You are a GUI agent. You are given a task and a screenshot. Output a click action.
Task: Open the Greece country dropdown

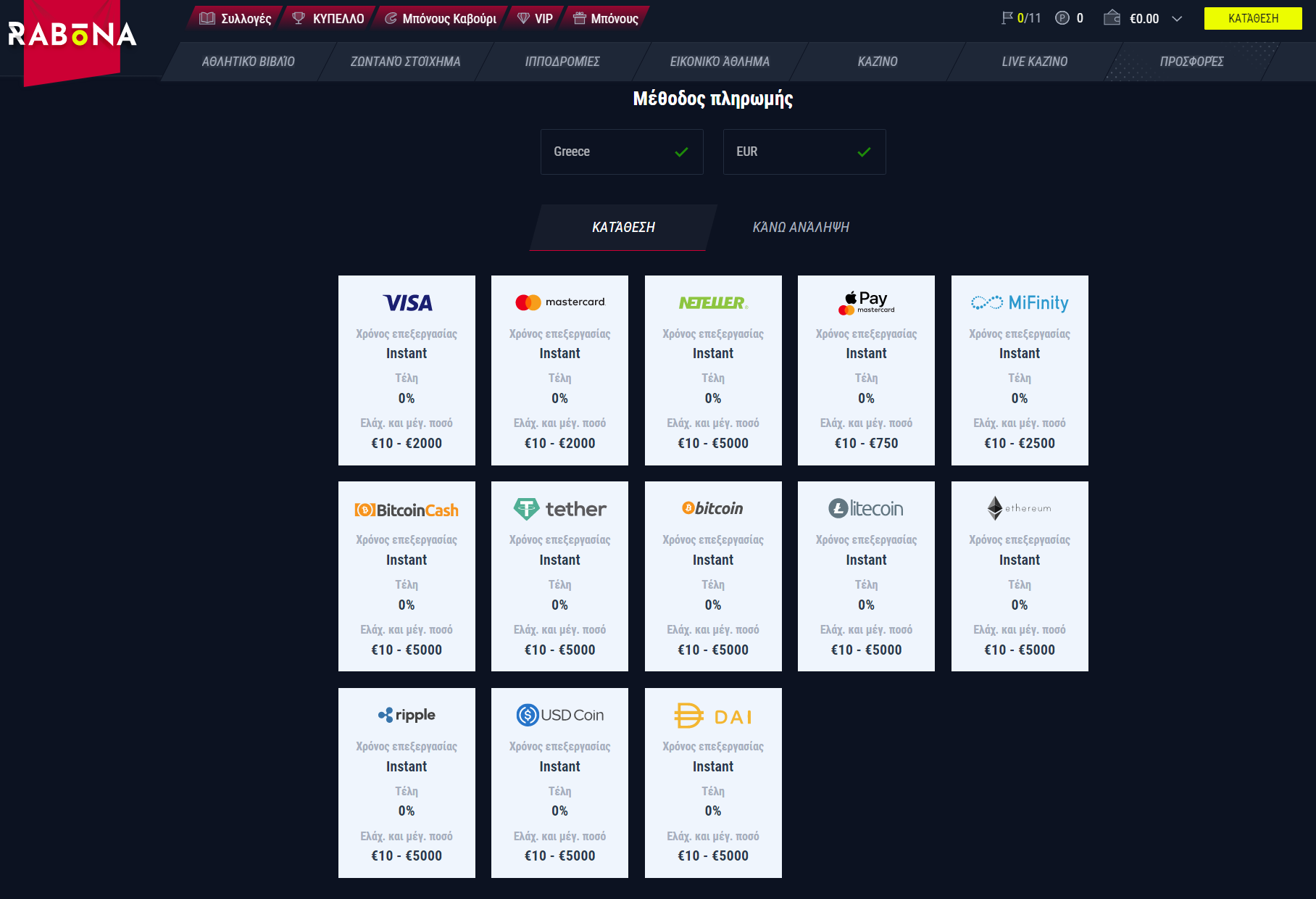622,152
